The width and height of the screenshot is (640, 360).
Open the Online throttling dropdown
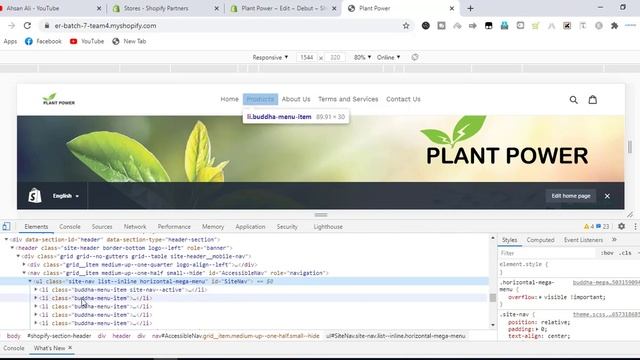pos(388,57)
